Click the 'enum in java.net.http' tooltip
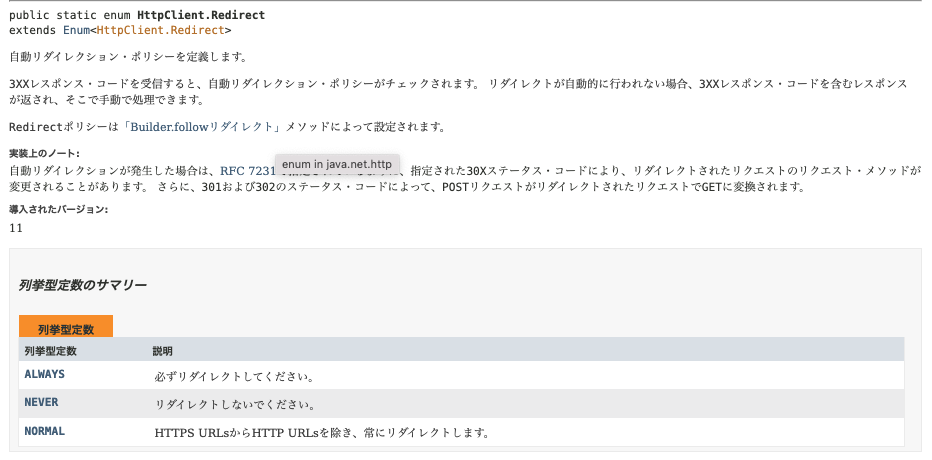Screen dimensions: 932x460 tap(337, 163)
